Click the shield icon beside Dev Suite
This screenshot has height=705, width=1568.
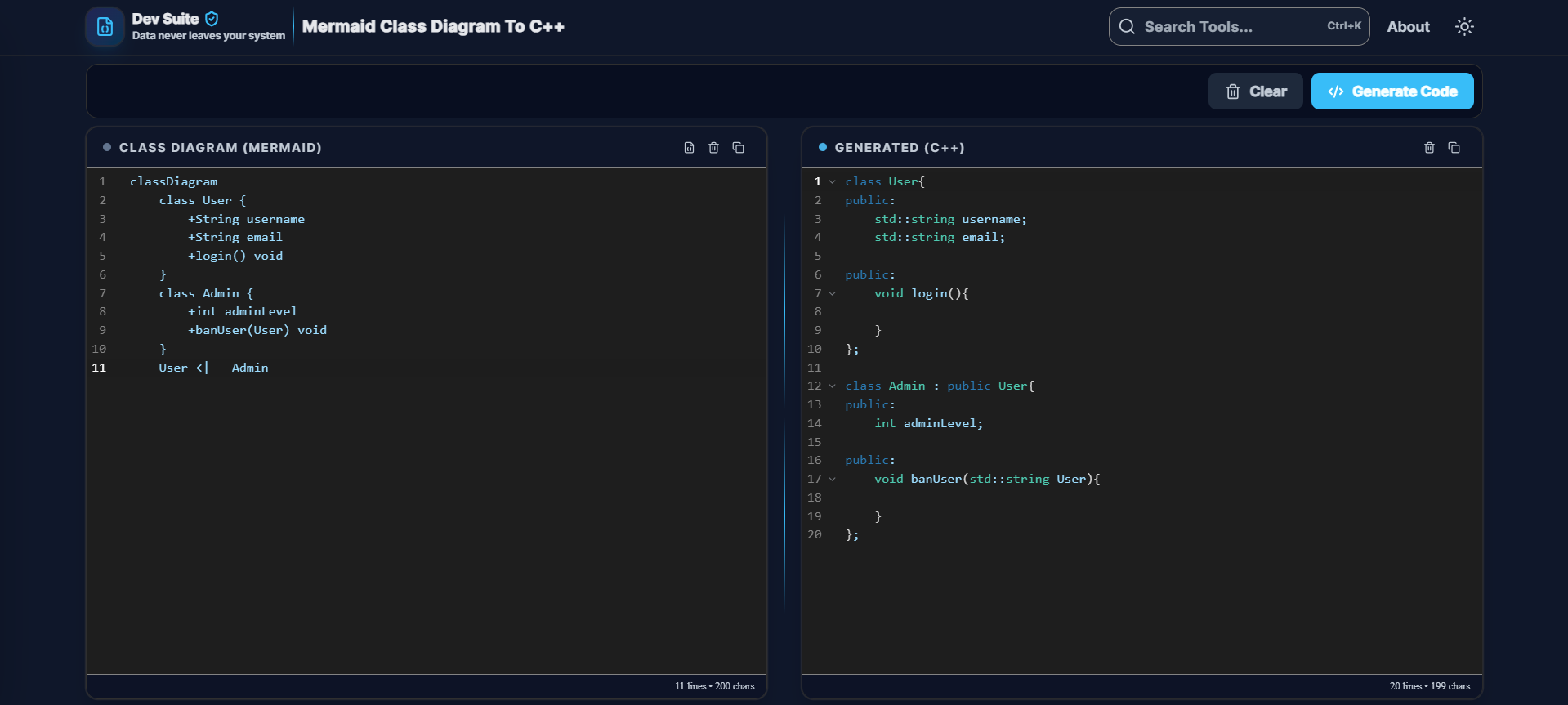click(212, 19)
